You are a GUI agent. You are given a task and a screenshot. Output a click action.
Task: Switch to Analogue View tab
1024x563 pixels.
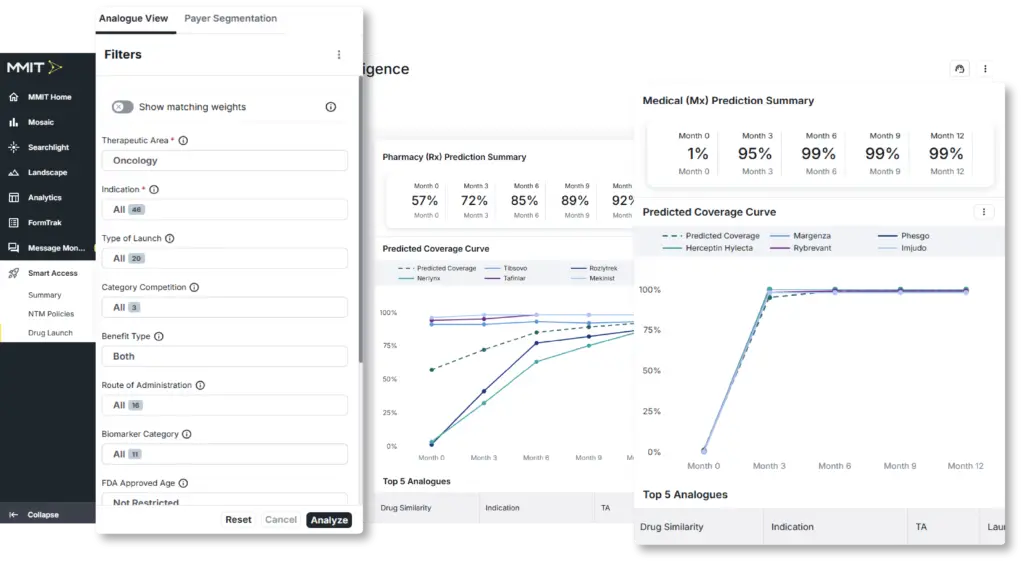click(134, 18)
